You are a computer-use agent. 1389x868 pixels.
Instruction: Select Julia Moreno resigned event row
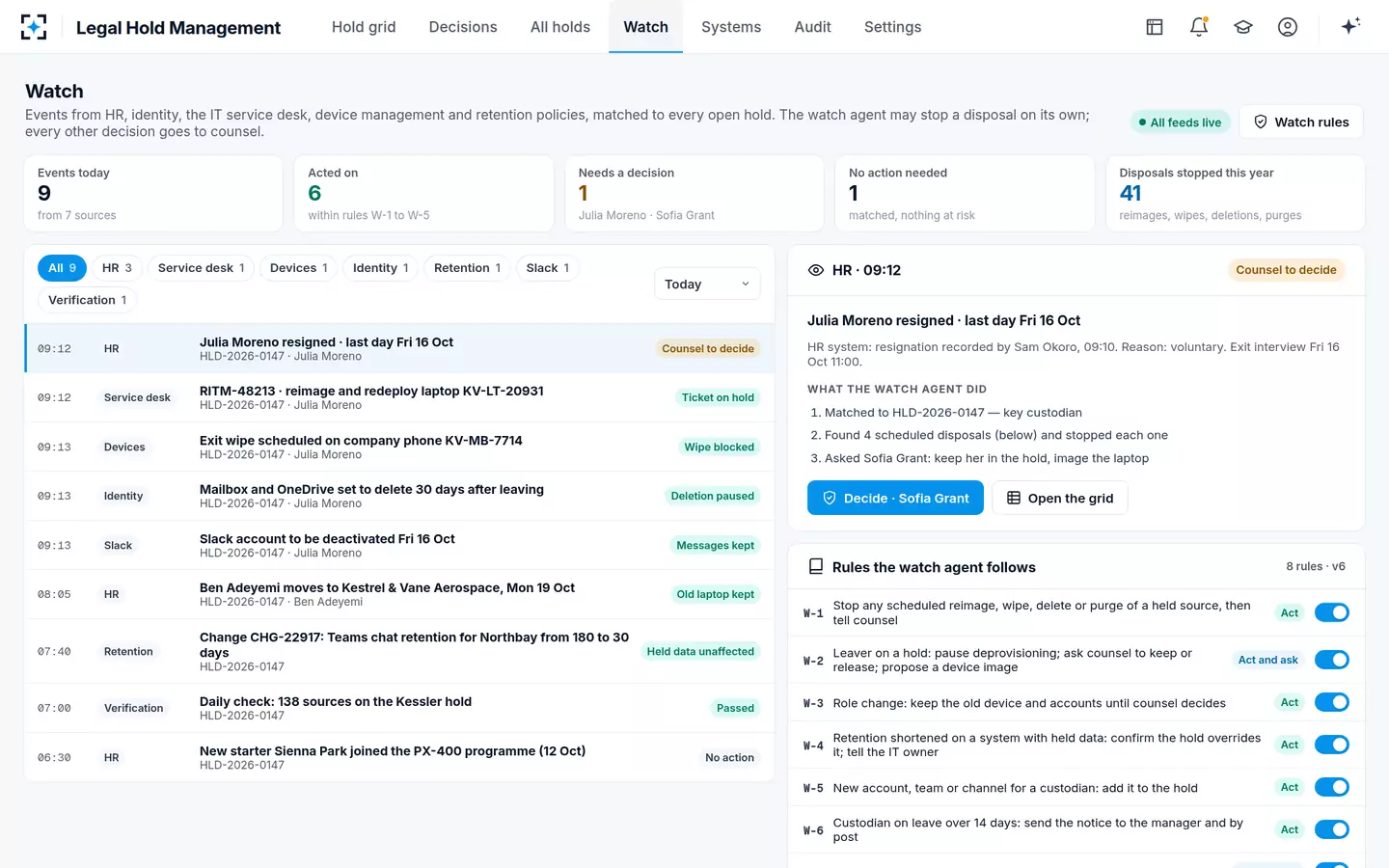pyautogui.click(x=399, y=348)
